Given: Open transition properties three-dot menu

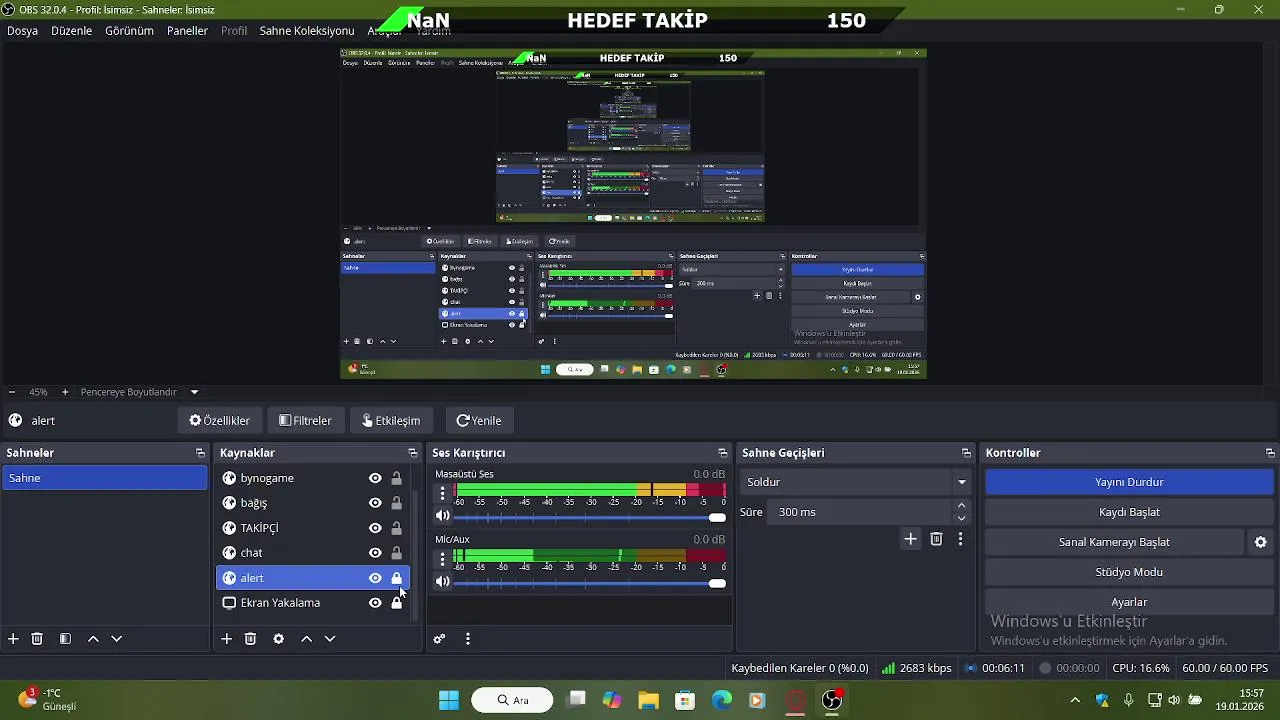Looking at the screenshot, I should 960,539.
